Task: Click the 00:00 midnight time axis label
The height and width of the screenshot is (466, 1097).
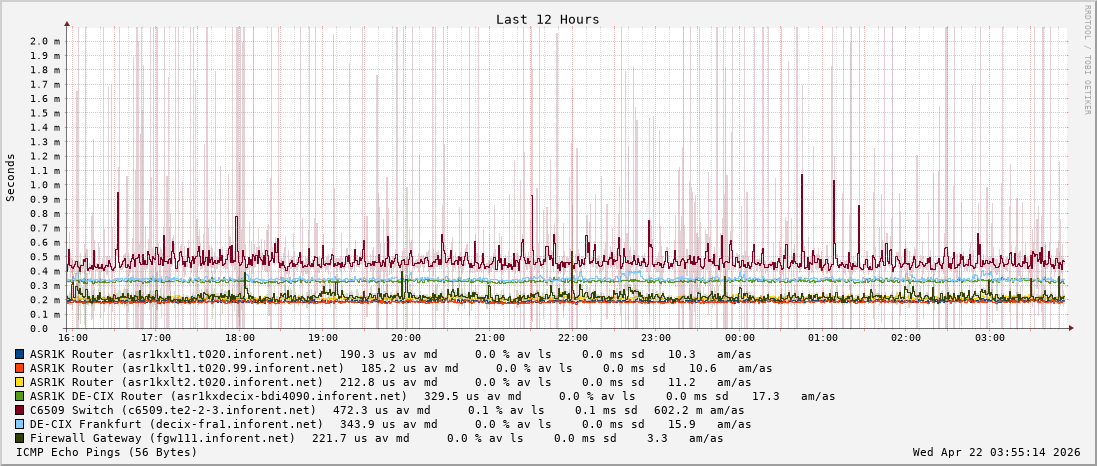Action: (740, 338)
